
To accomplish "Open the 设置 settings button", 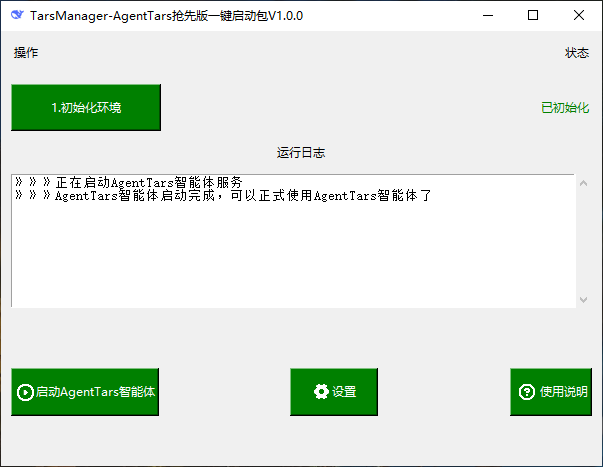I will (334, 392).
